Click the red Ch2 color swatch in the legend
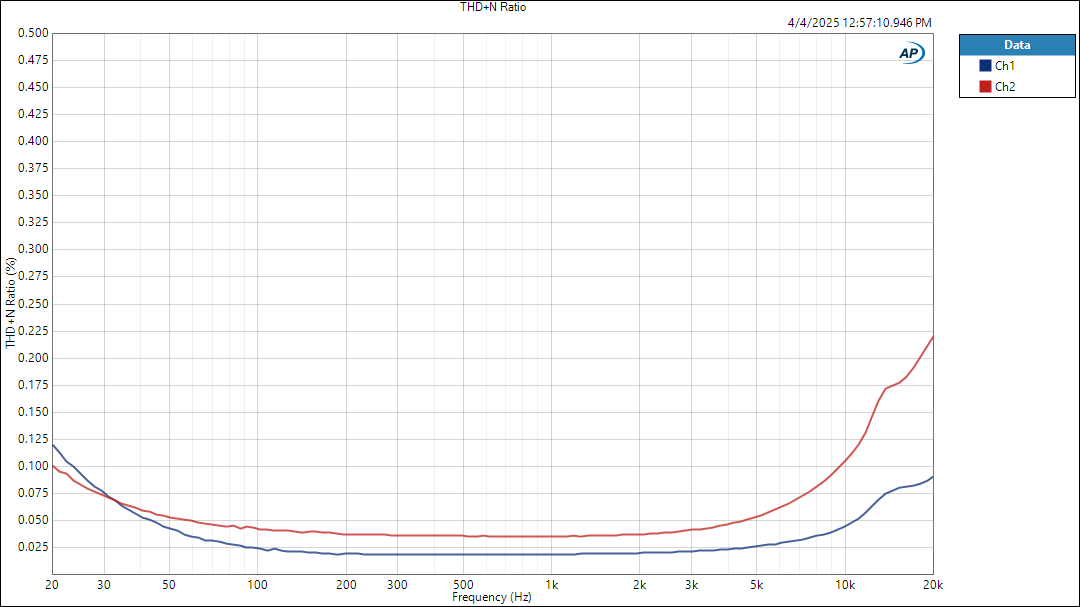Screen dimensions: 1080x607 [x=985, y=87]
